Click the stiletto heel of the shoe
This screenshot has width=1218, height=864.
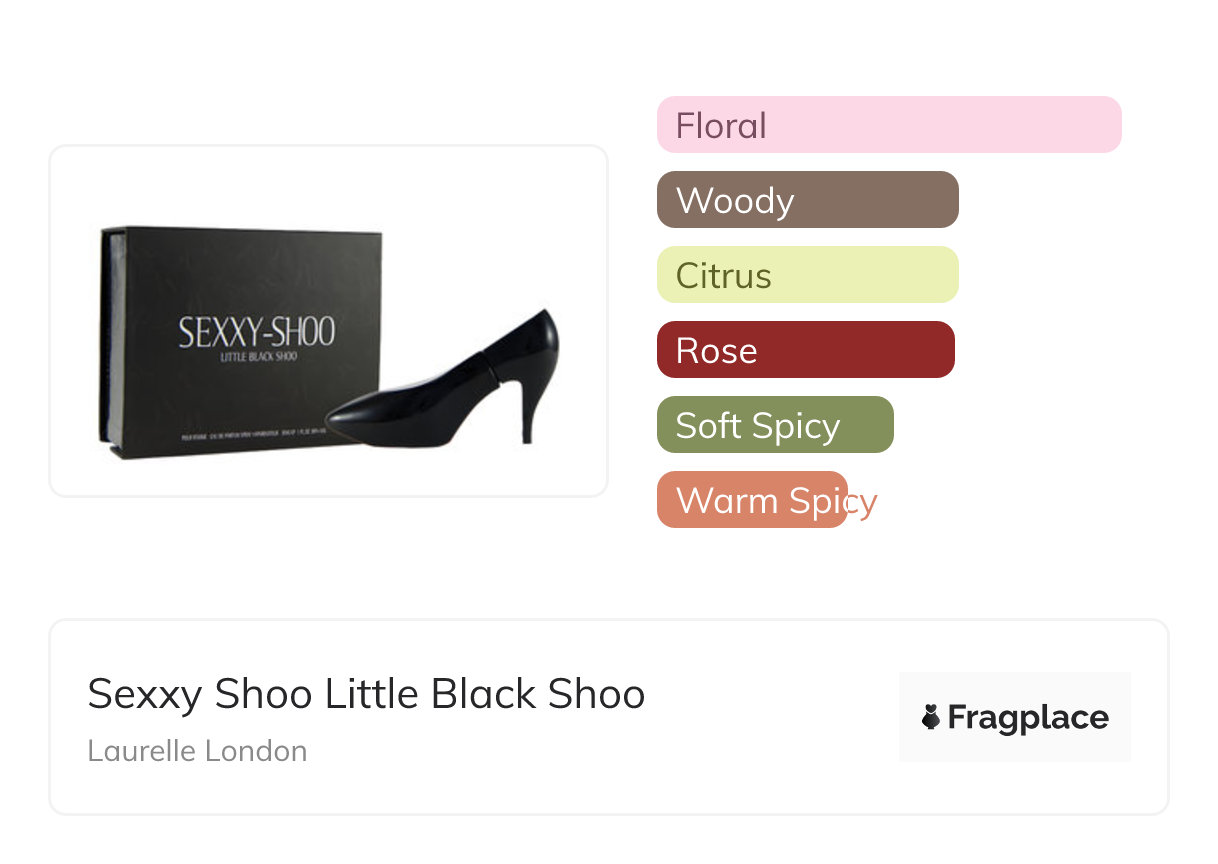point(527,415)
